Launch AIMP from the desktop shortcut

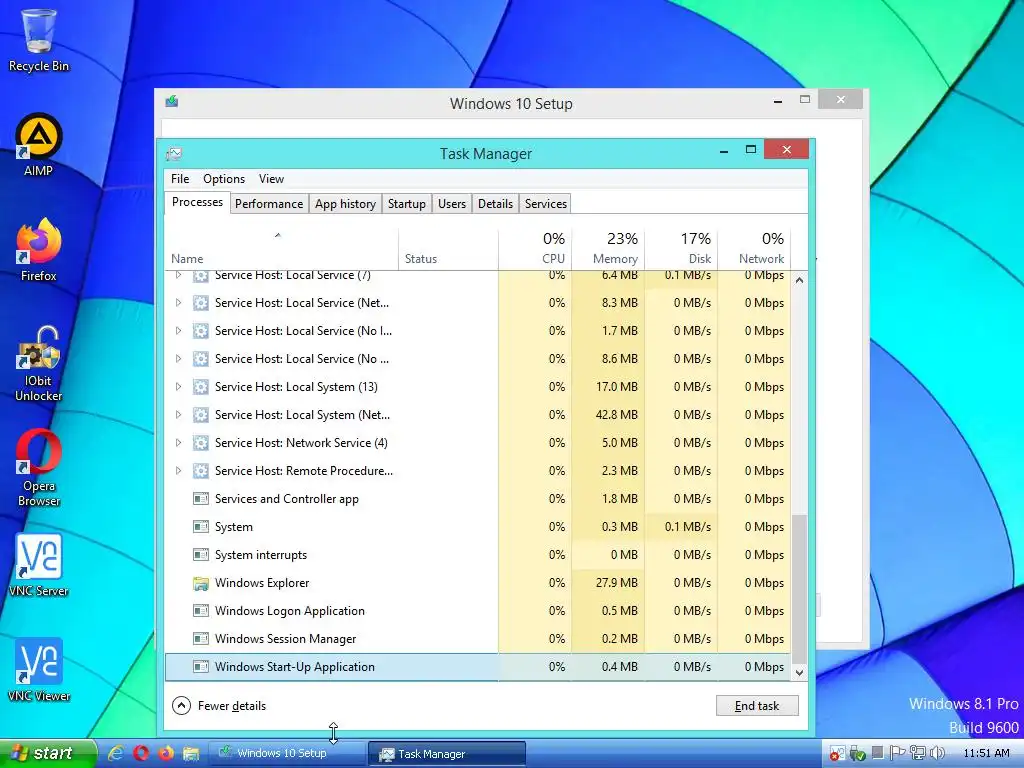click(x=39, y=145)
